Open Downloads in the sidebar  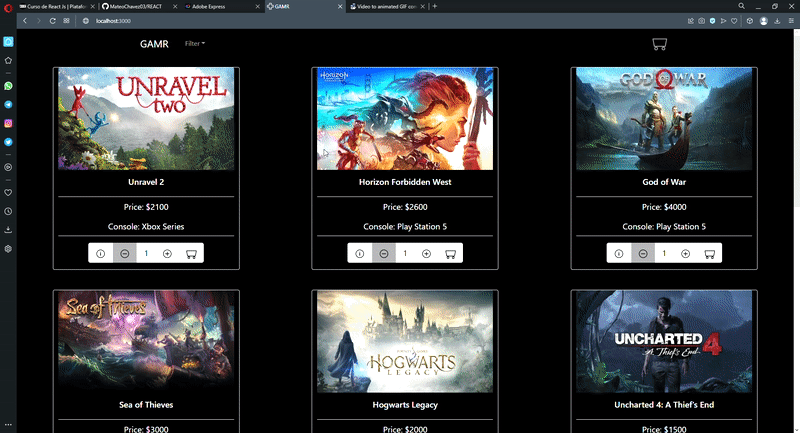(8, 230)
